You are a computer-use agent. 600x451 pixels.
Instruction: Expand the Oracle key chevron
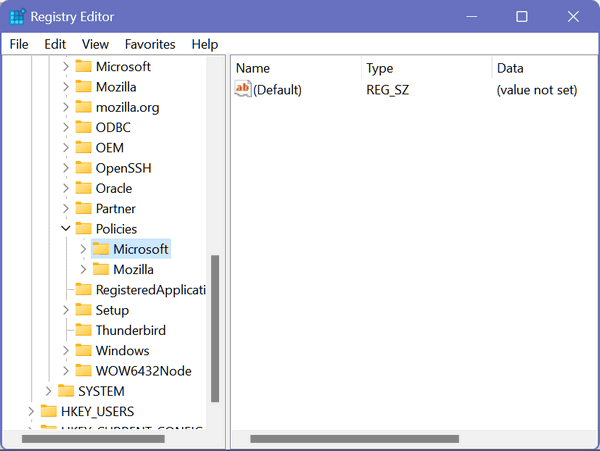click(x=66, y=188)
